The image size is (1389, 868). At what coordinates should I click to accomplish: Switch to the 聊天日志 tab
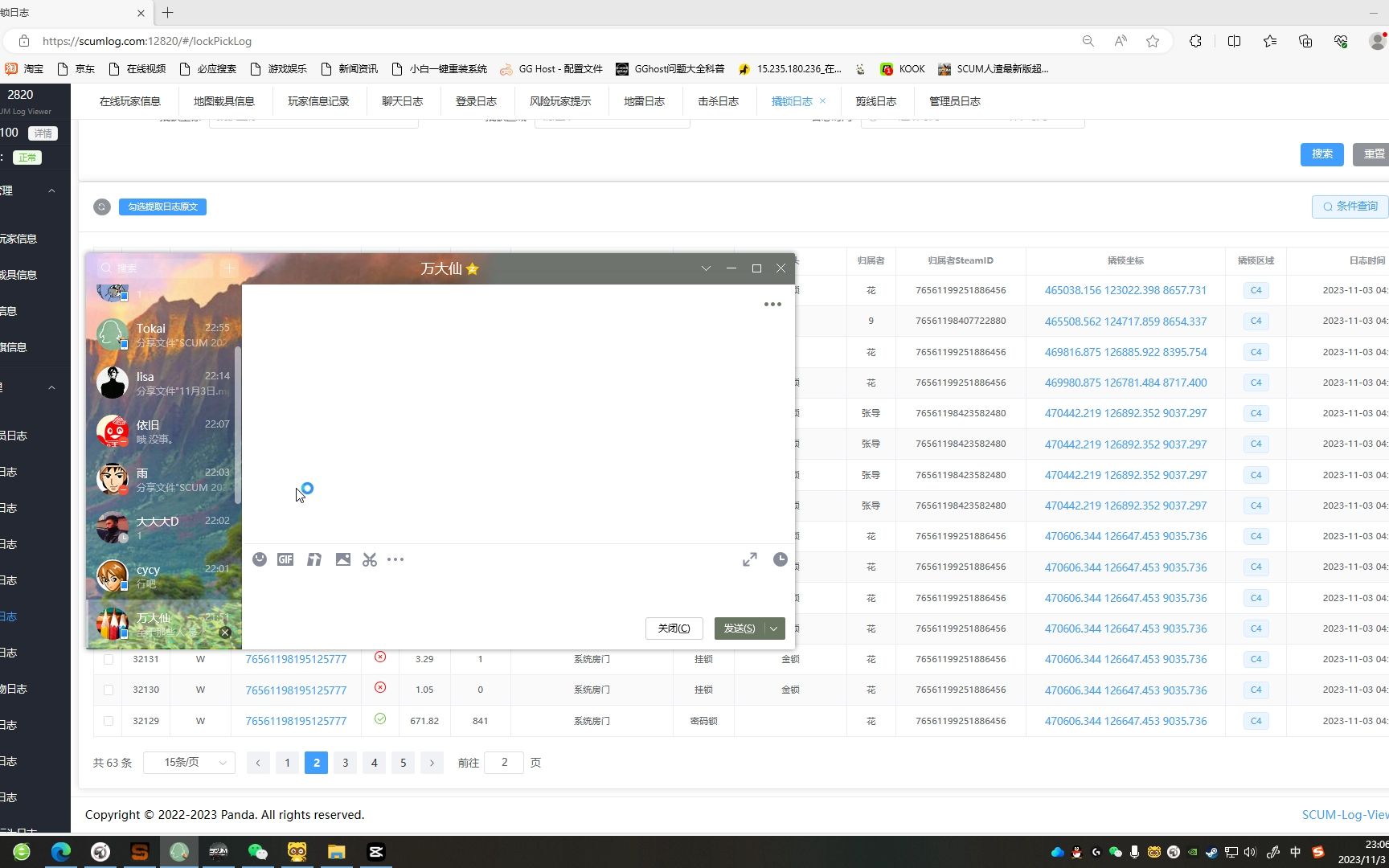click(403, 100)
